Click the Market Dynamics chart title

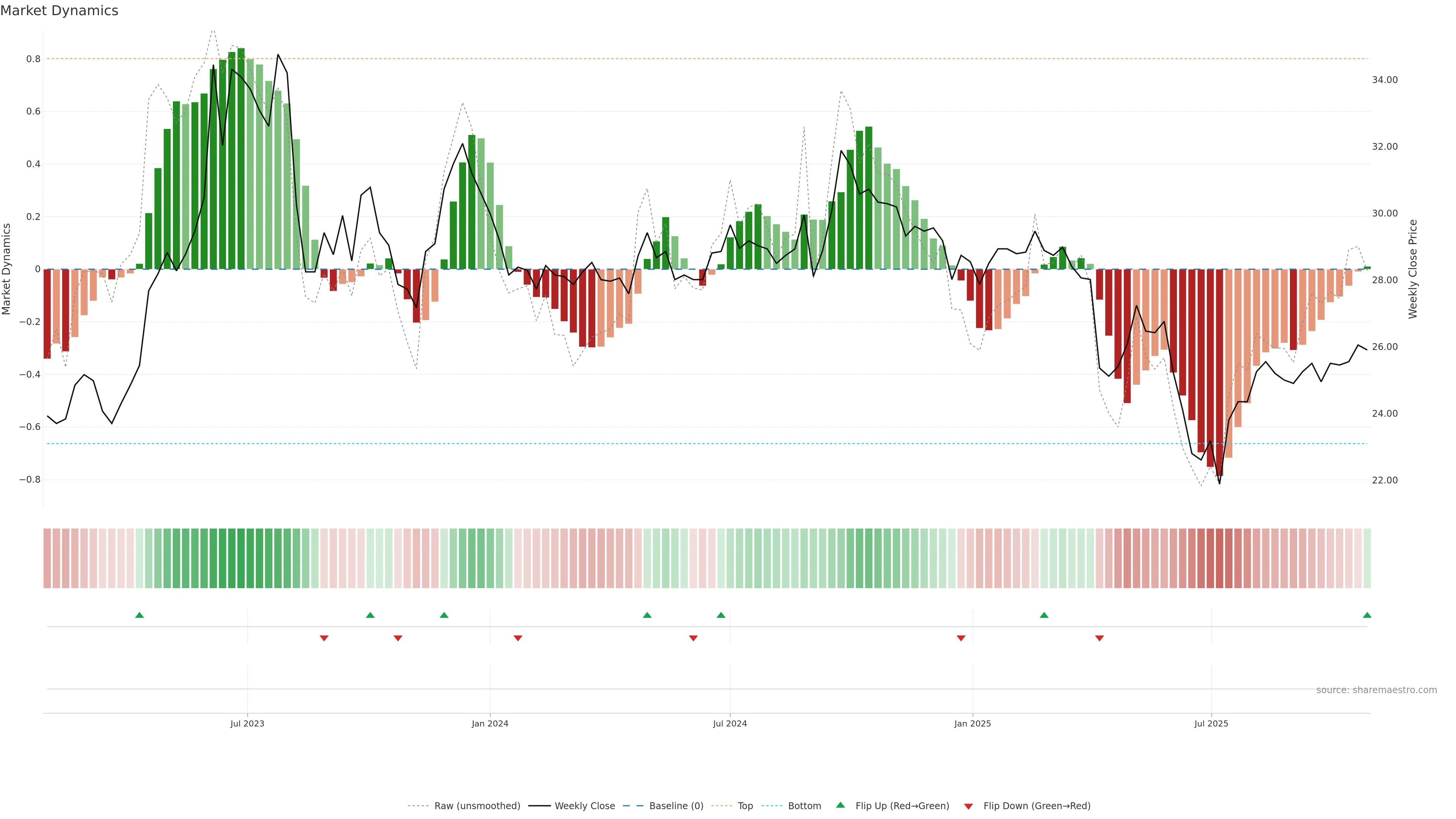coord(60,11)
